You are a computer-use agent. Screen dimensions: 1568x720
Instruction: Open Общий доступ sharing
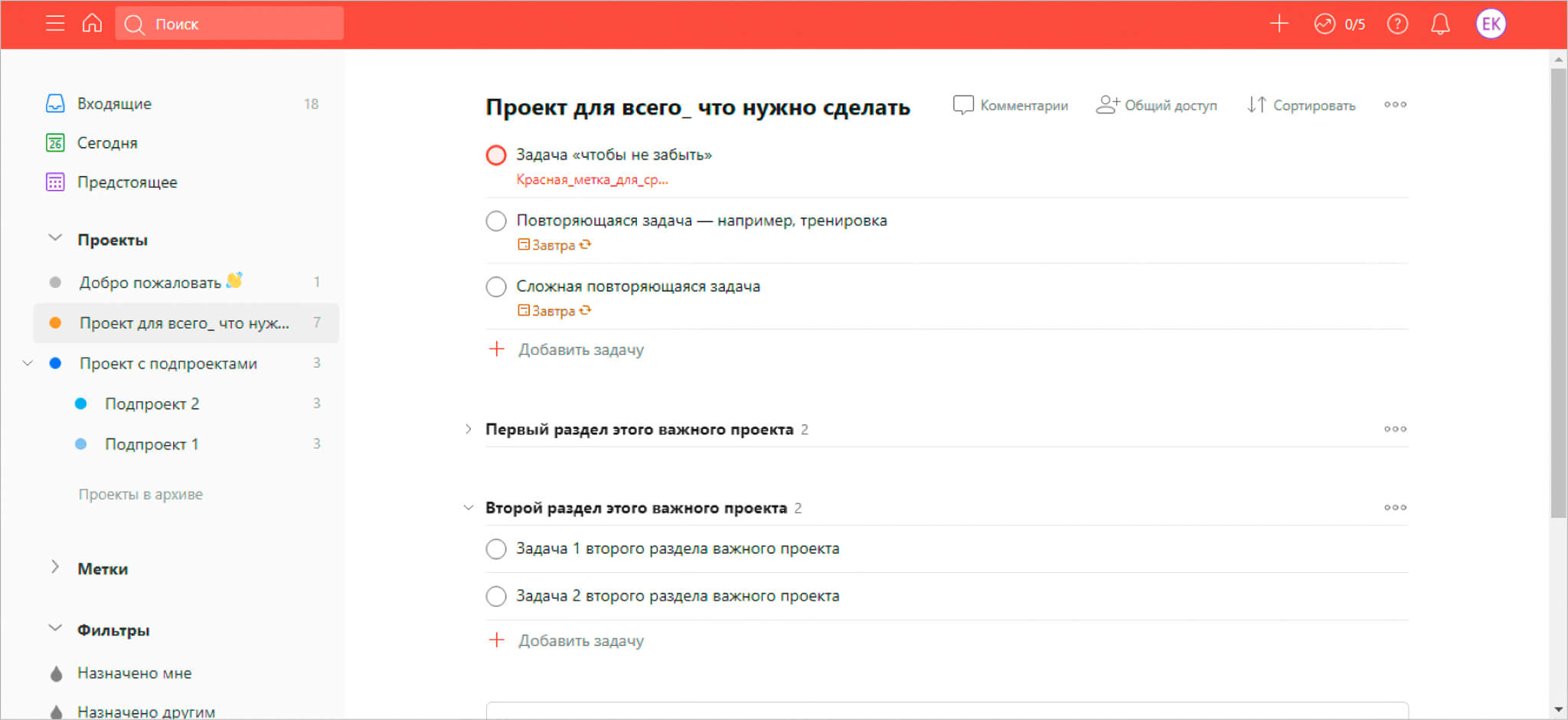(x=1156, y=105)
